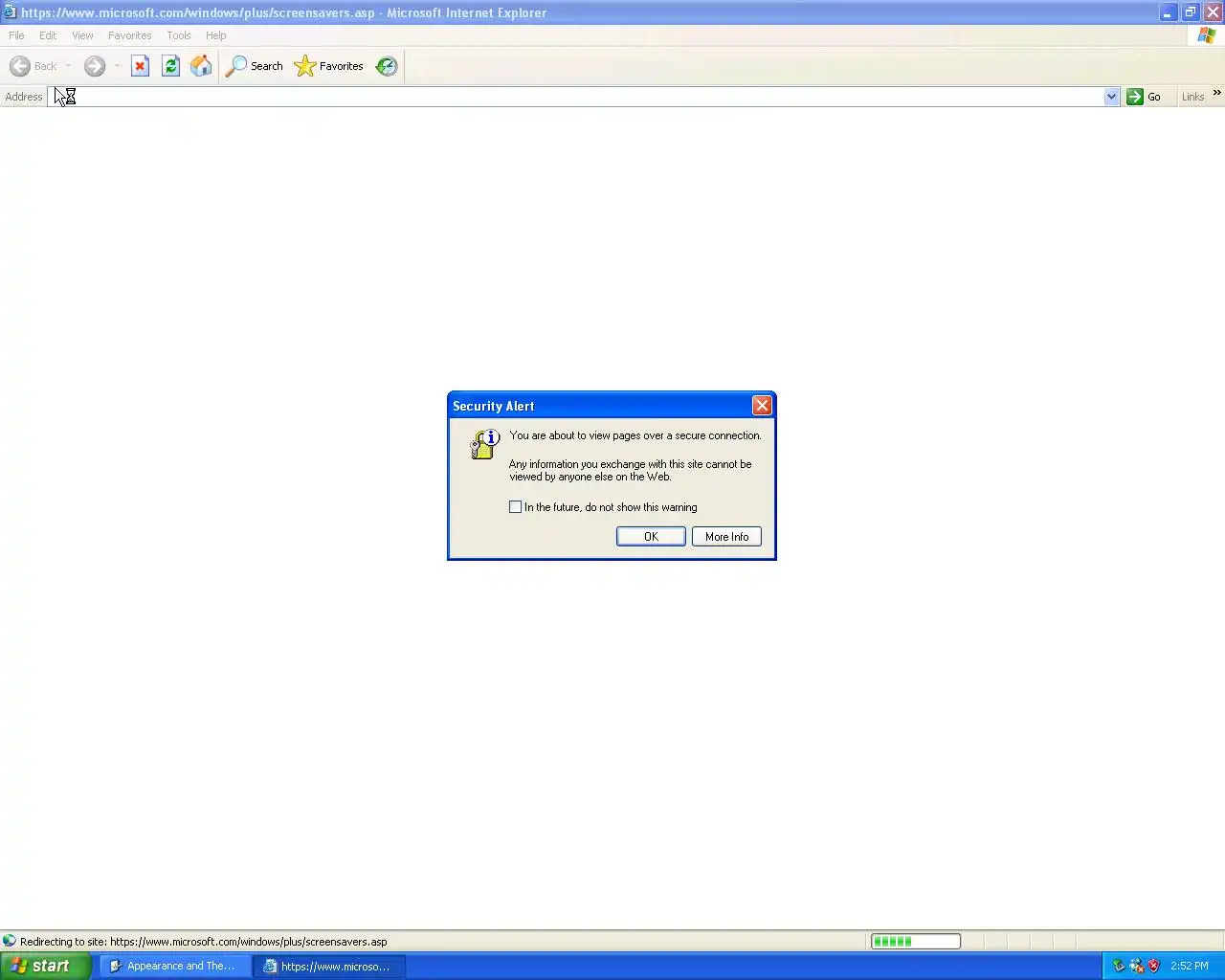Click OK in Security Alert dialog

[x=651, y=537]
